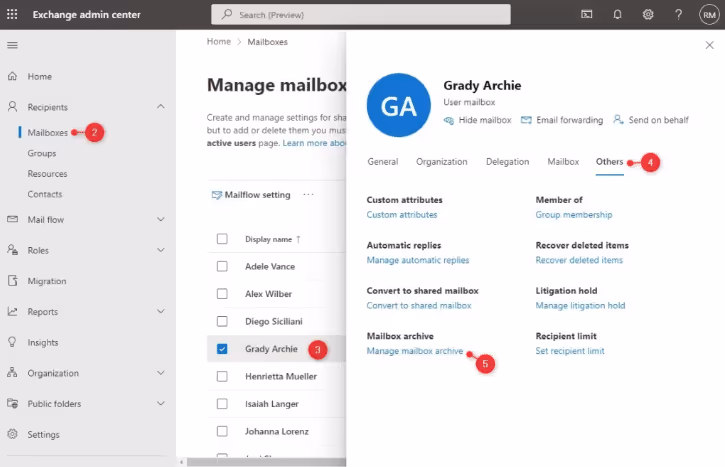Expand the Roles chevron
Image resolution: width=725 pixels, height=467 pixels.
tap(160, 250)
